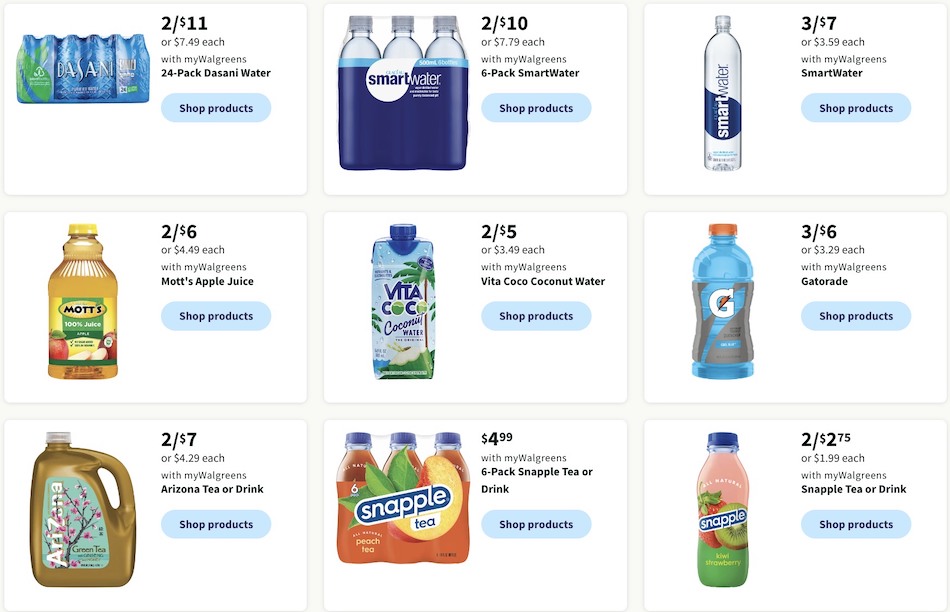950x612 pixels.
Task: Shop products for 6-Pack Snapple Tea
Action: coord(536,524)
